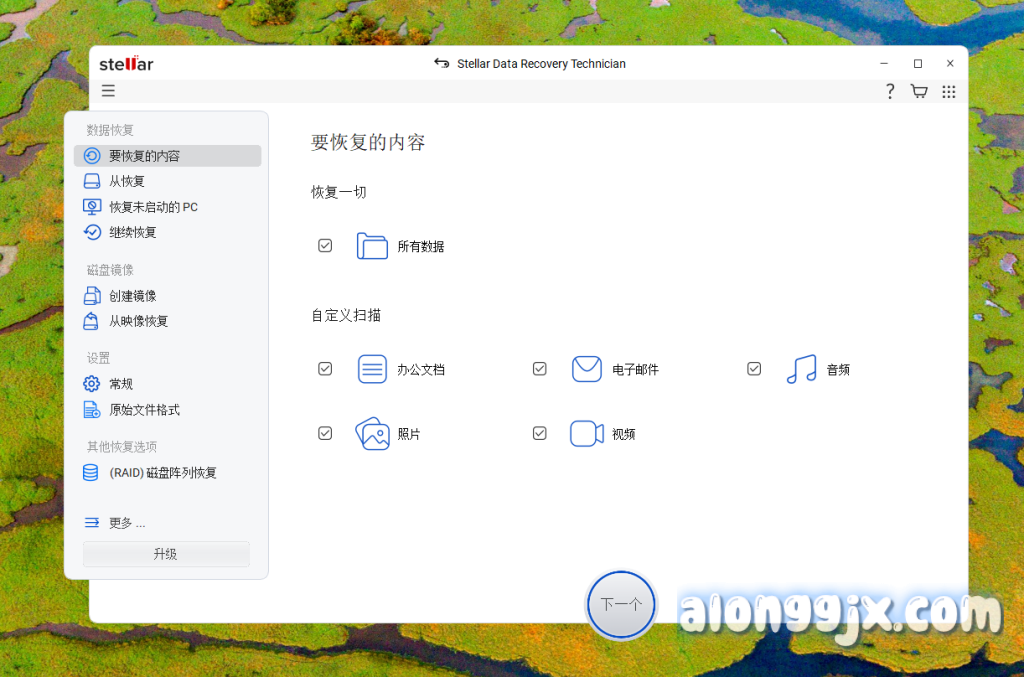Toggle the 办公文档 checkbox
Viewport: 1024px width, 677px height.
click(325, 369)
